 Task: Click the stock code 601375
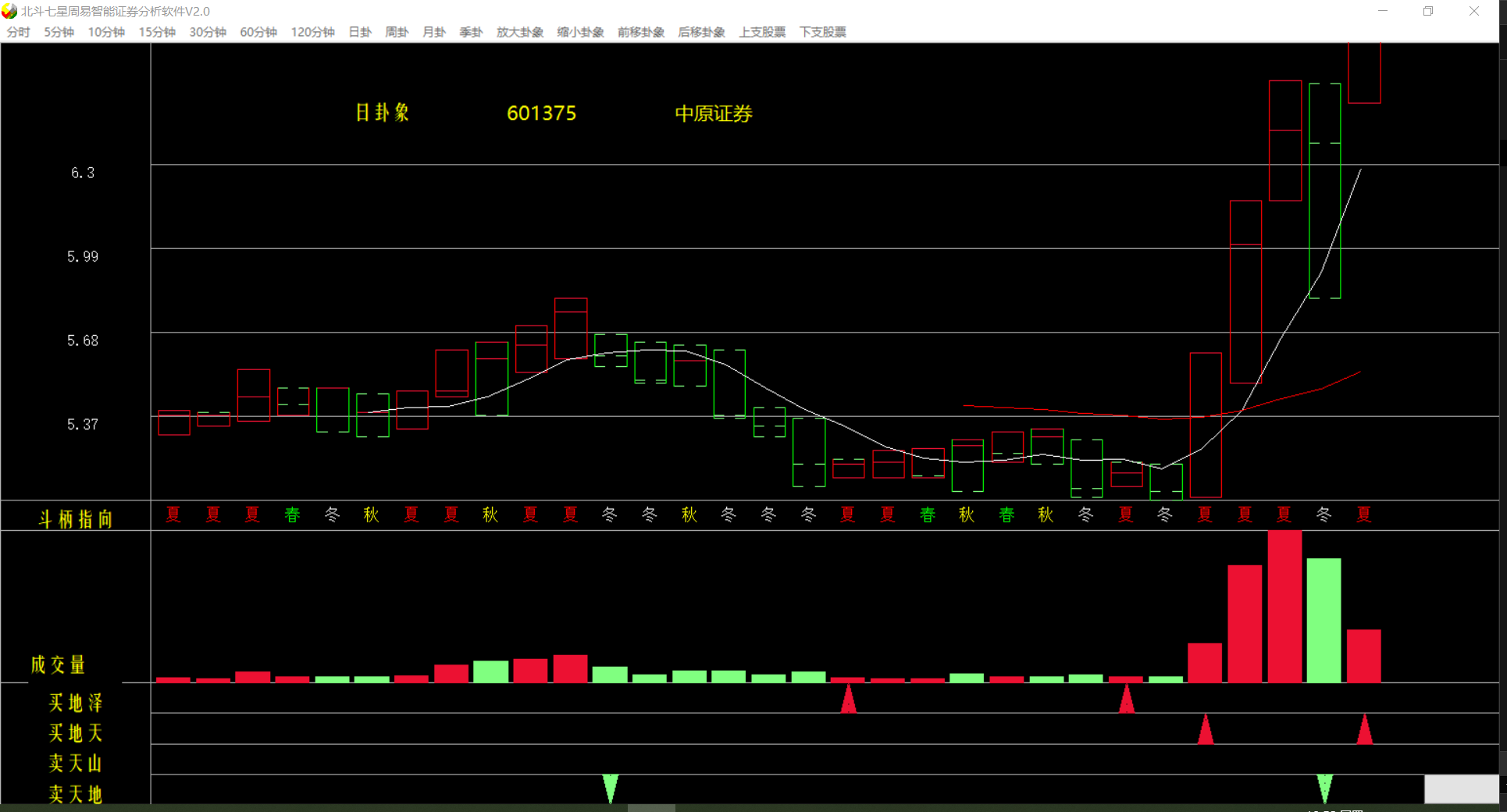click(541, 113)
